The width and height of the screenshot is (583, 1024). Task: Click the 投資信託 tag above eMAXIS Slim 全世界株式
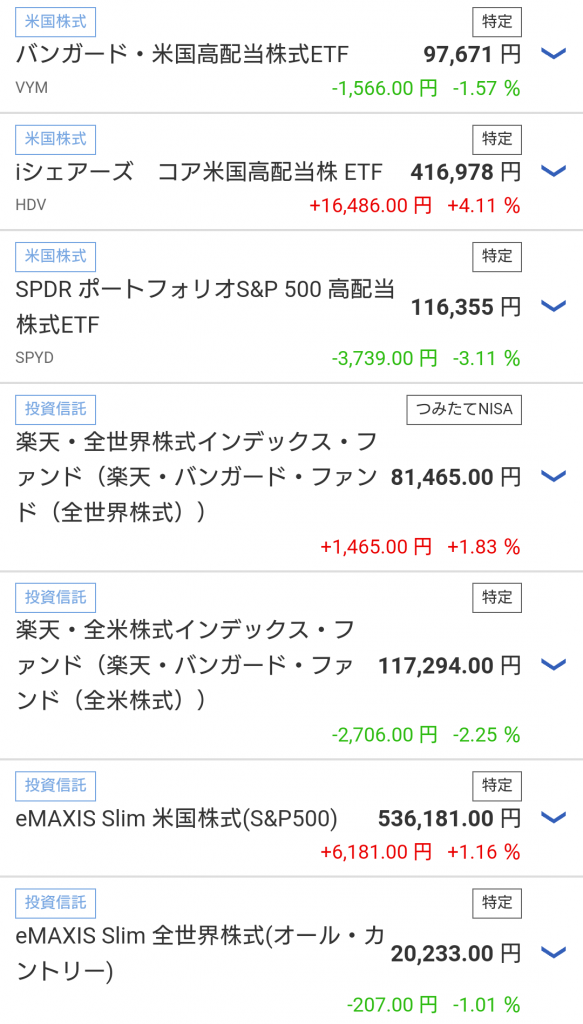tap(55, 903)
